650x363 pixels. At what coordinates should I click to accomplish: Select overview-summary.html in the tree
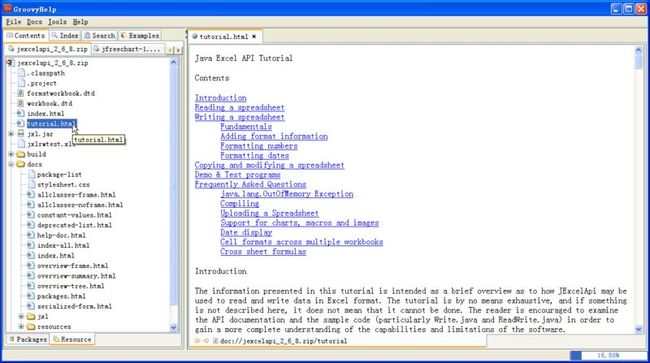point(76,276)
